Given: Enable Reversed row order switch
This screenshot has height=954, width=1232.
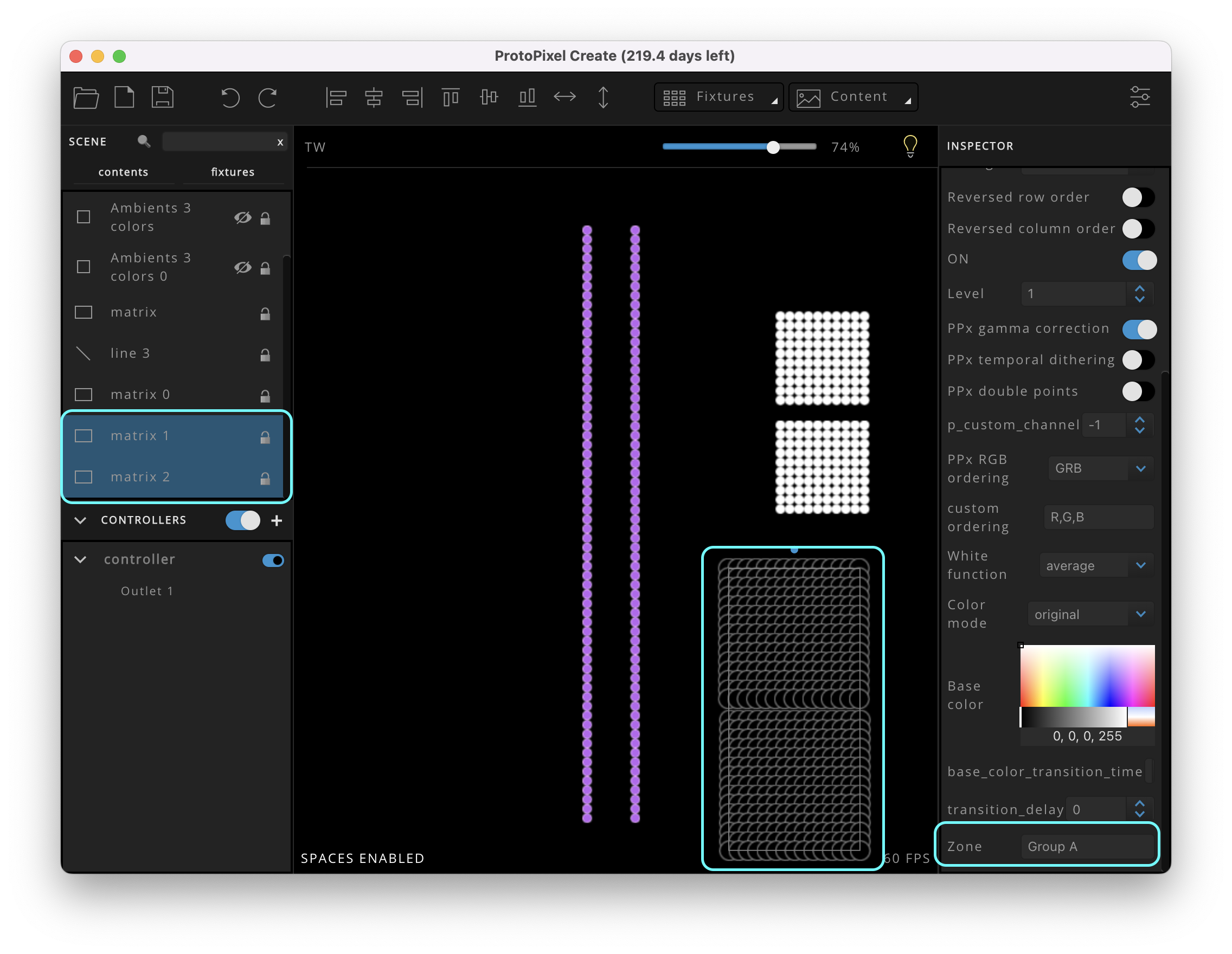Looking at the screenshot, I should click(x=1138, y=197).
